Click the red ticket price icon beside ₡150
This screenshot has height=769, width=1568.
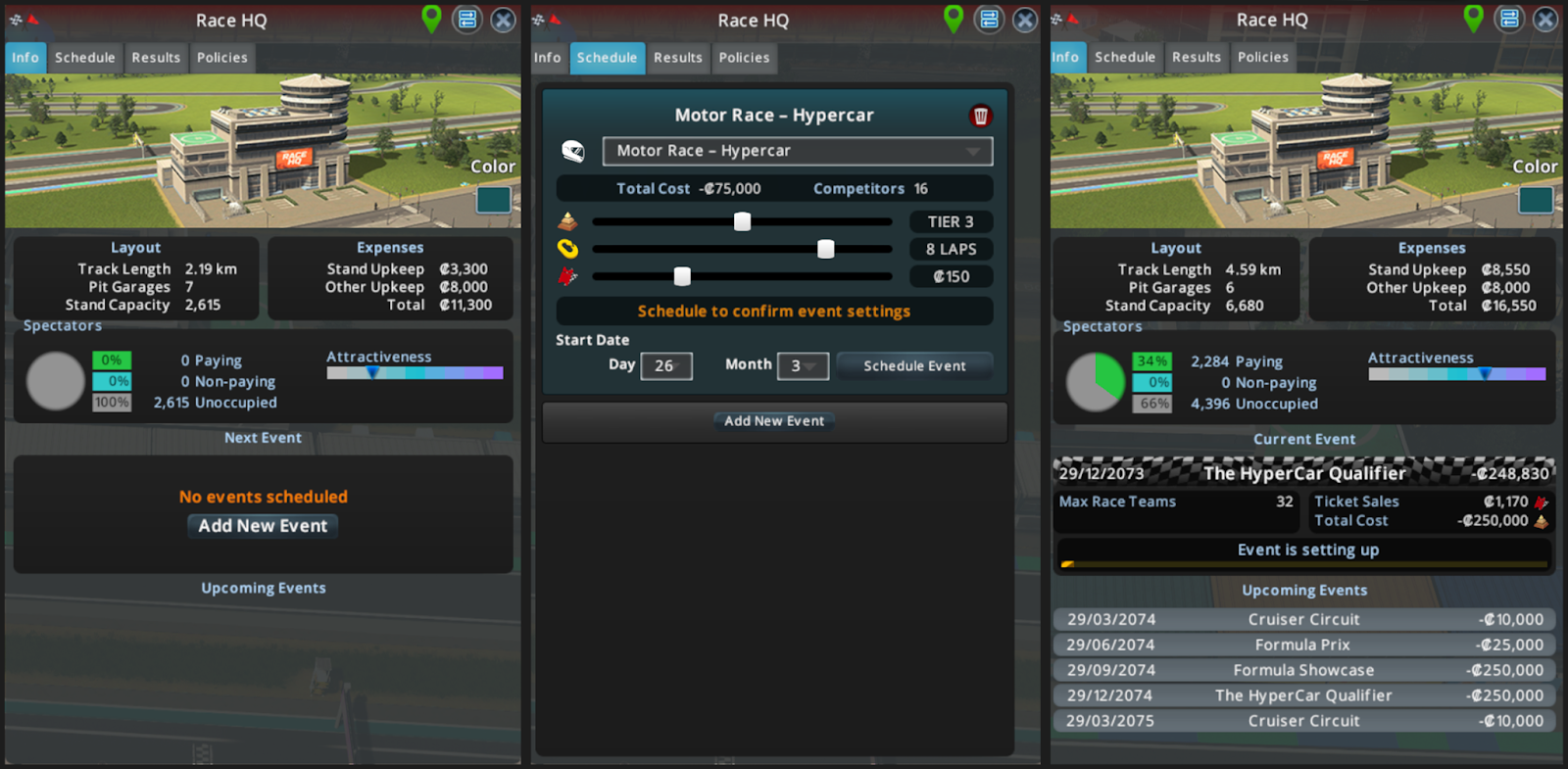(x=568, y=276)
